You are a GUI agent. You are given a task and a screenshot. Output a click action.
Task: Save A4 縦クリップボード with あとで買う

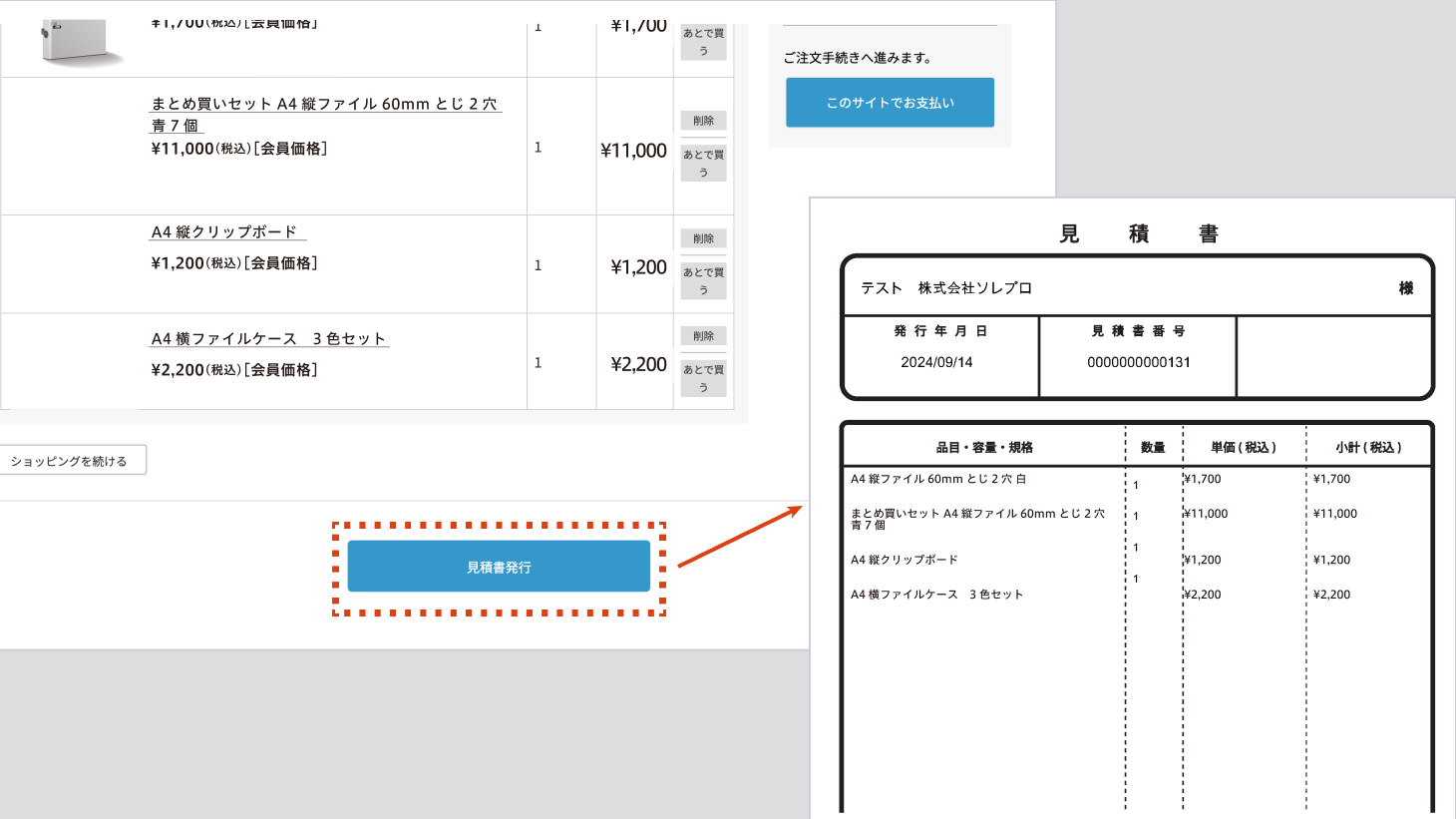pos(703,281)
